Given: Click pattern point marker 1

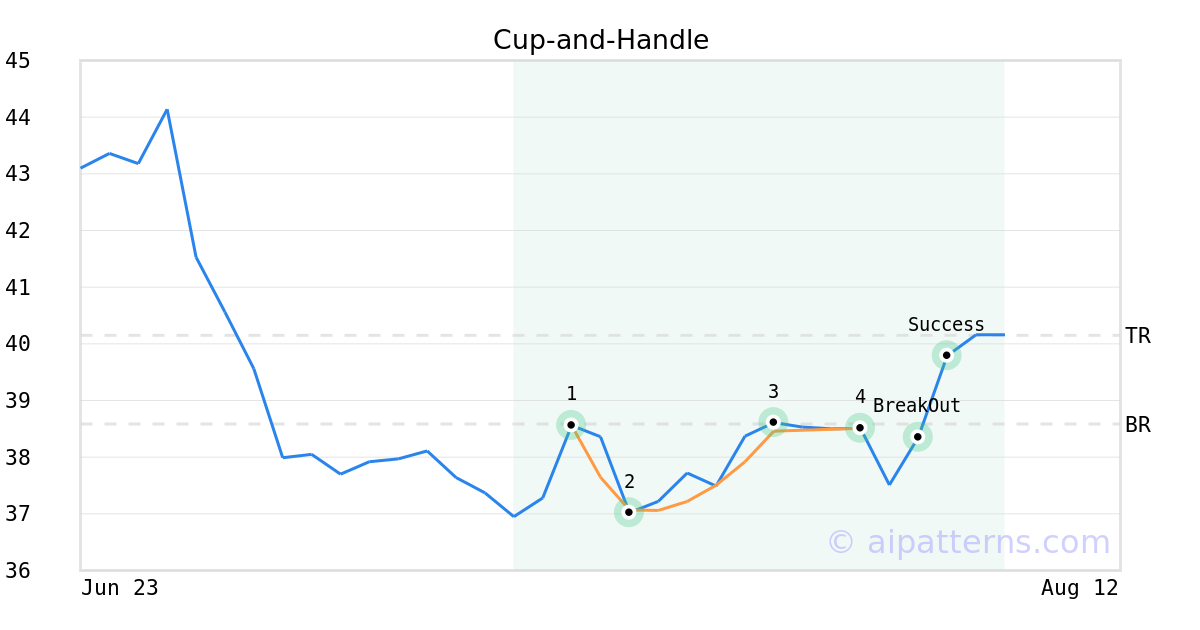Looking at the screenshot, I should 571,425.
